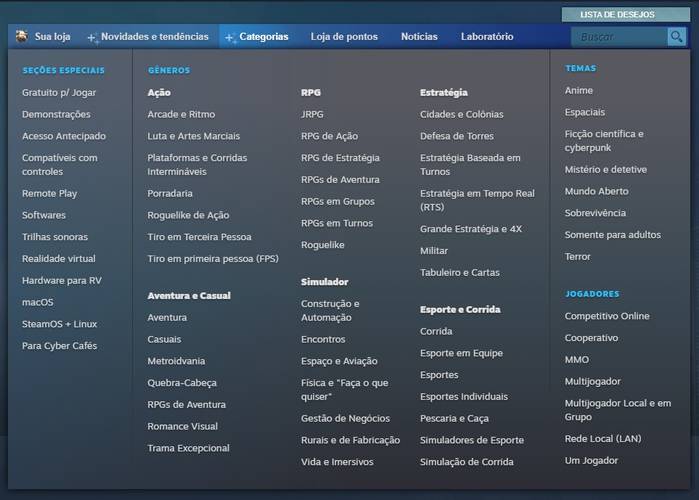Open the Ação genre heading
699x500 pixels.
(x=159, y=93)
